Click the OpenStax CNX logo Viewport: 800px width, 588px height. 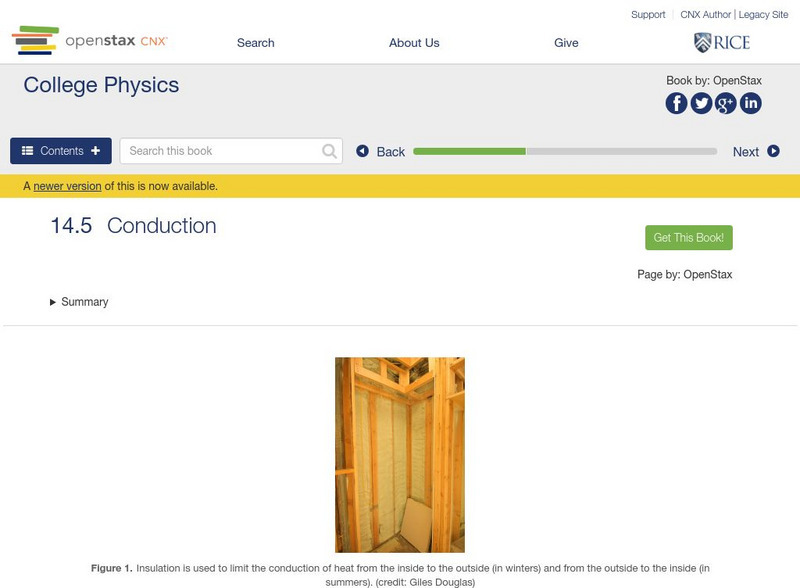[x=90, y=40]
